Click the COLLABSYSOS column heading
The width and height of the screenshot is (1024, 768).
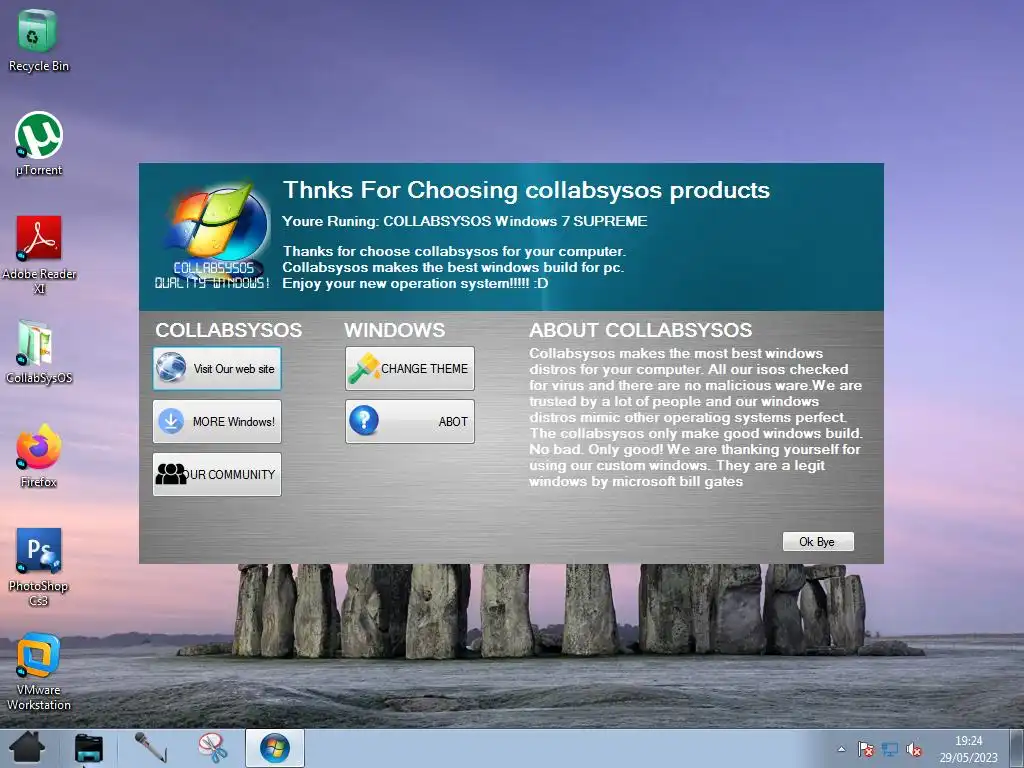229,330
